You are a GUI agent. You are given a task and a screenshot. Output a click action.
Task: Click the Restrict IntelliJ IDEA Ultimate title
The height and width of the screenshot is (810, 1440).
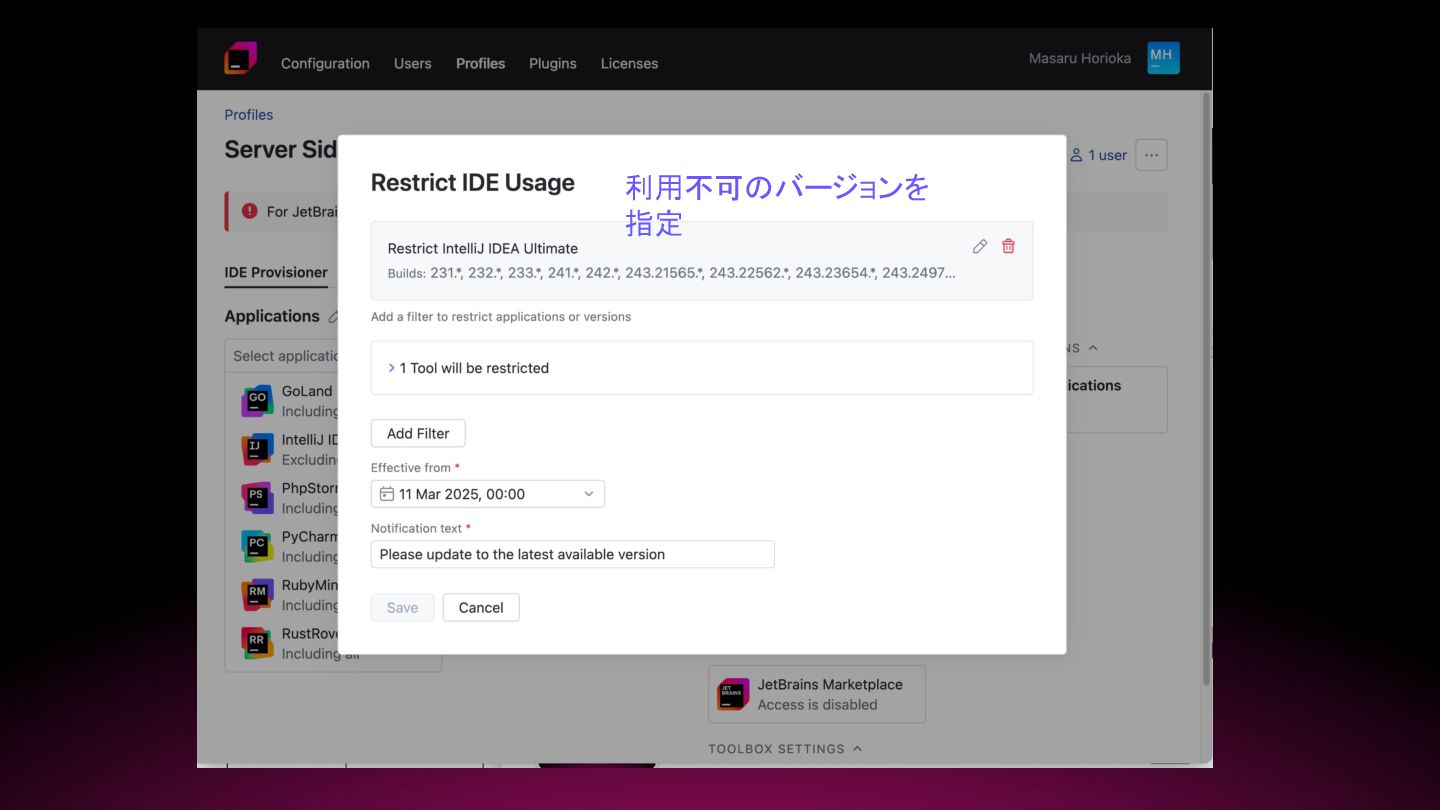click(x=483, y=248)
